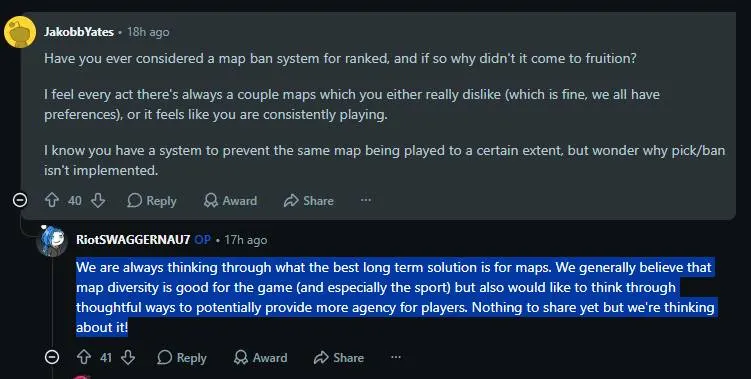Reply to RiotSWAGGERNAU7's comment
This screenshot has height=379, width=751.
click(x=182, y=358)
